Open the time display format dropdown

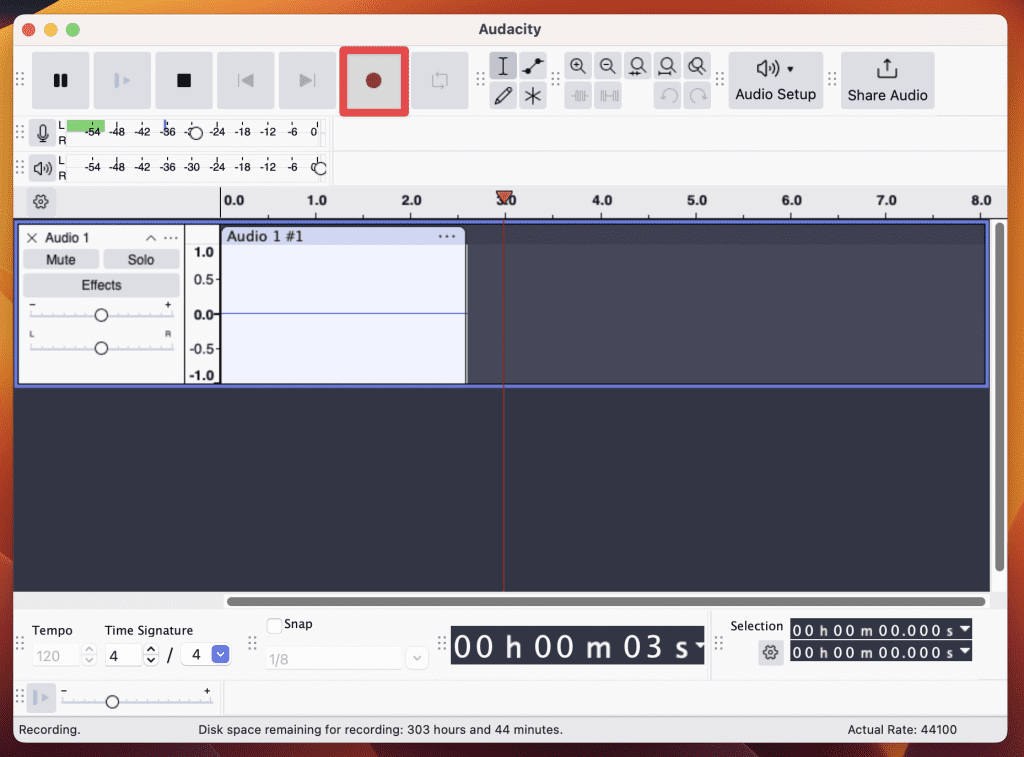coord(699,645)
